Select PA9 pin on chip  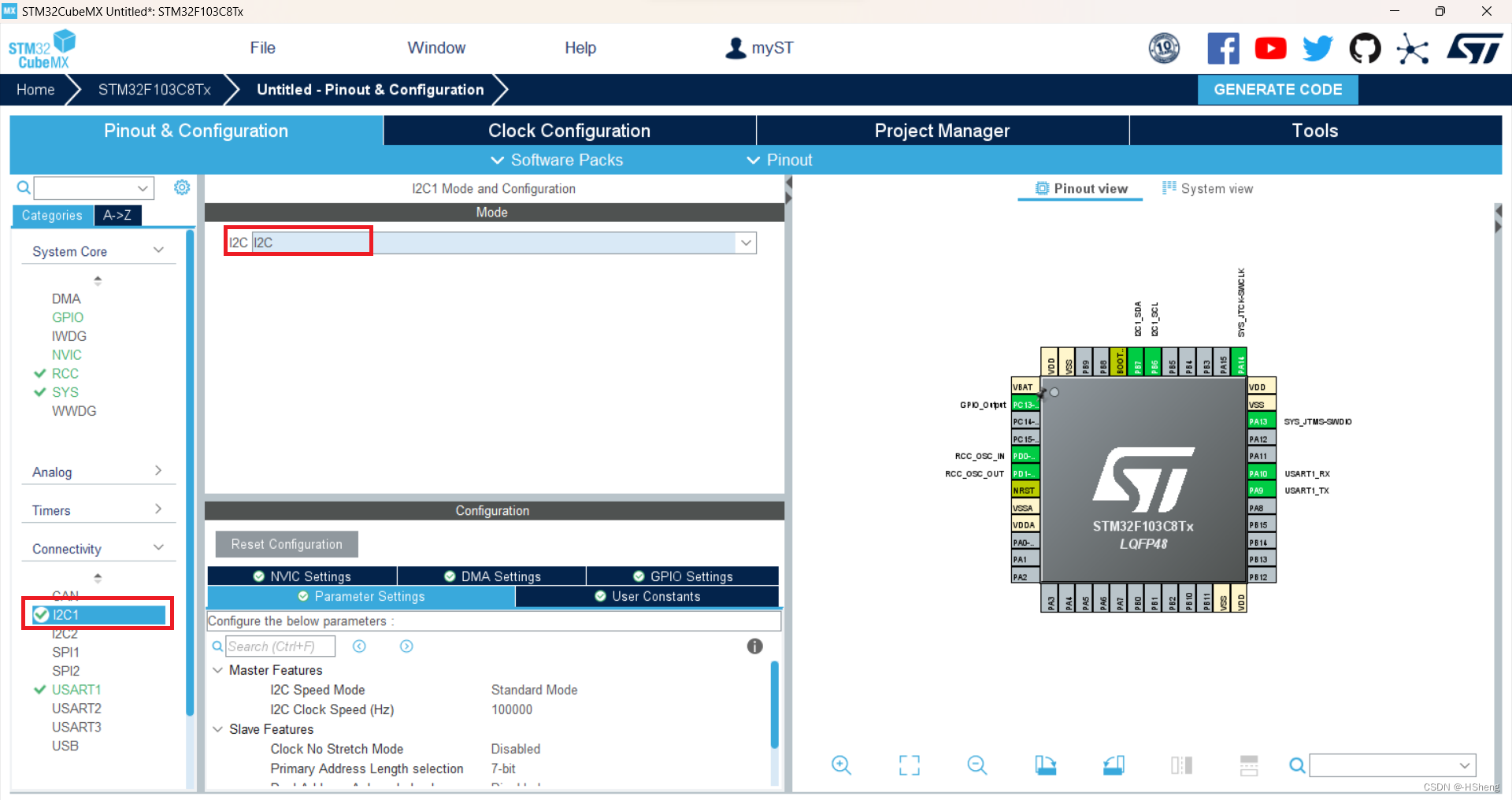[1262, 491]
